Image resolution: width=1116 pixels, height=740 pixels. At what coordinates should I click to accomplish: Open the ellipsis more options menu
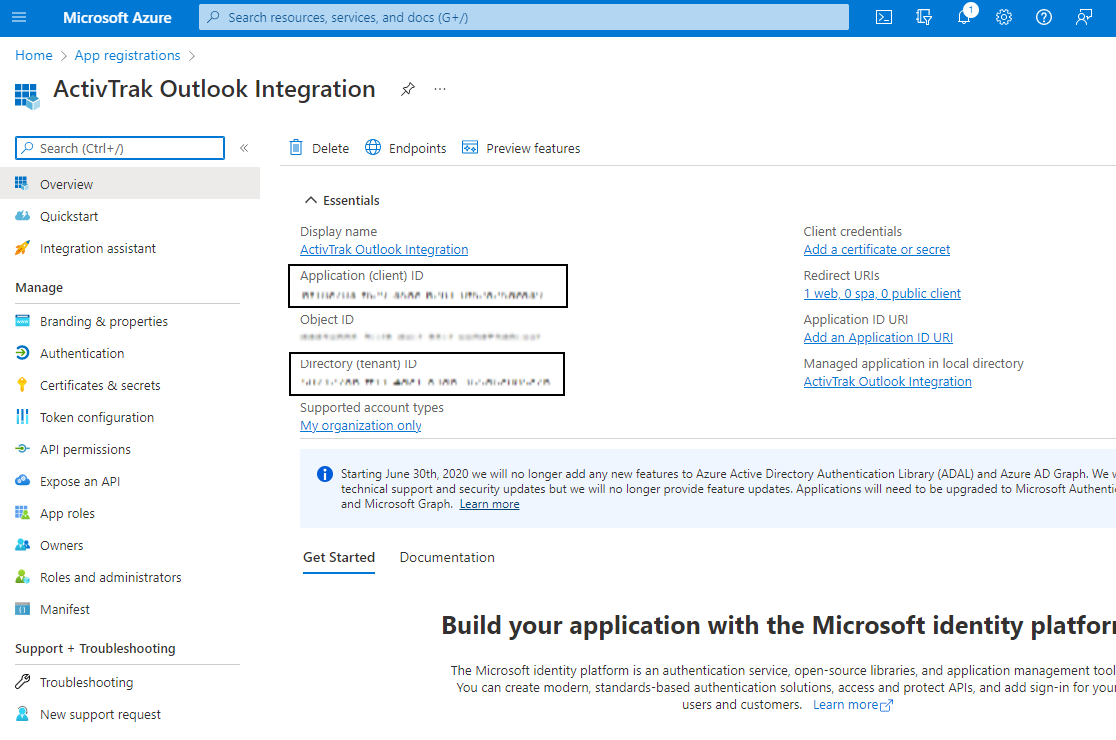[440, 89]
